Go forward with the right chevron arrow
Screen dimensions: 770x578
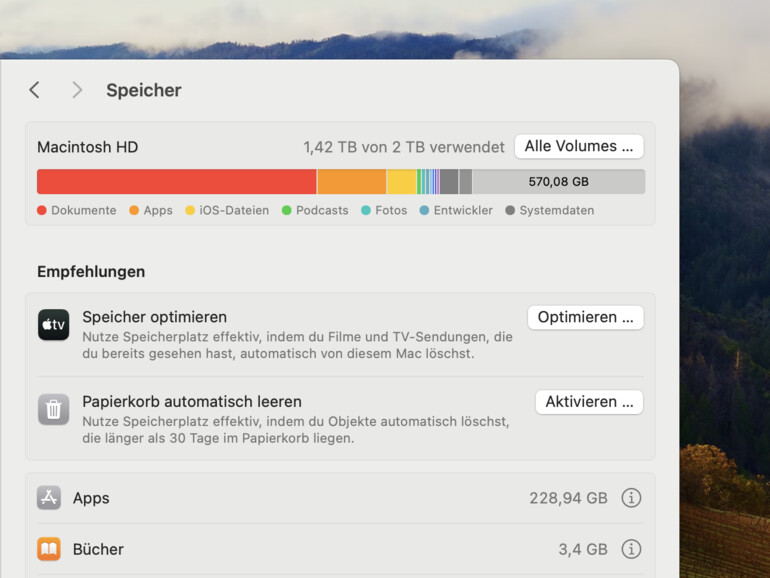(x=77, y=90)
